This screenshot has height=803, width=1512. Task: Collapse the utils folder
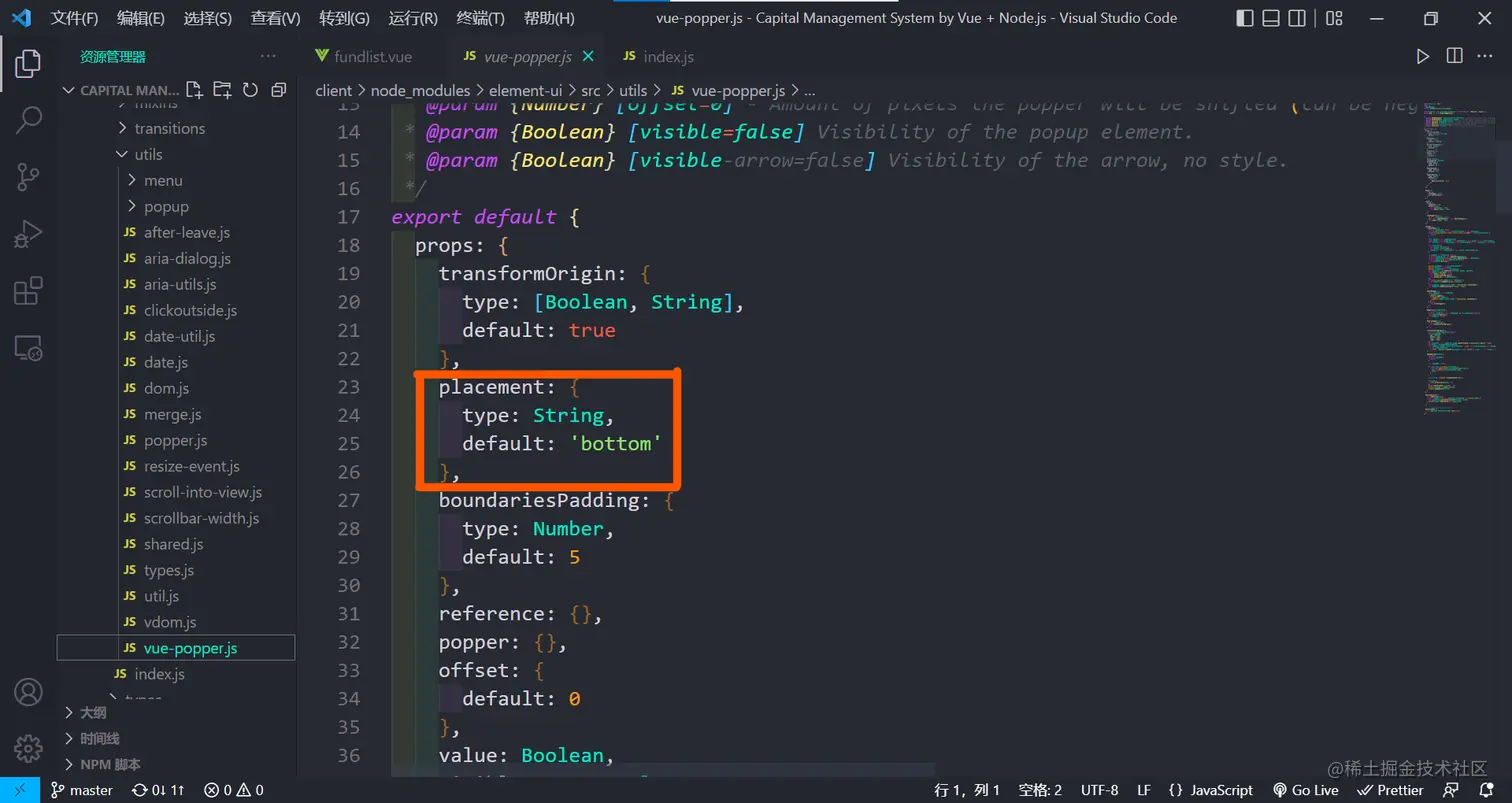pos(148,154)
